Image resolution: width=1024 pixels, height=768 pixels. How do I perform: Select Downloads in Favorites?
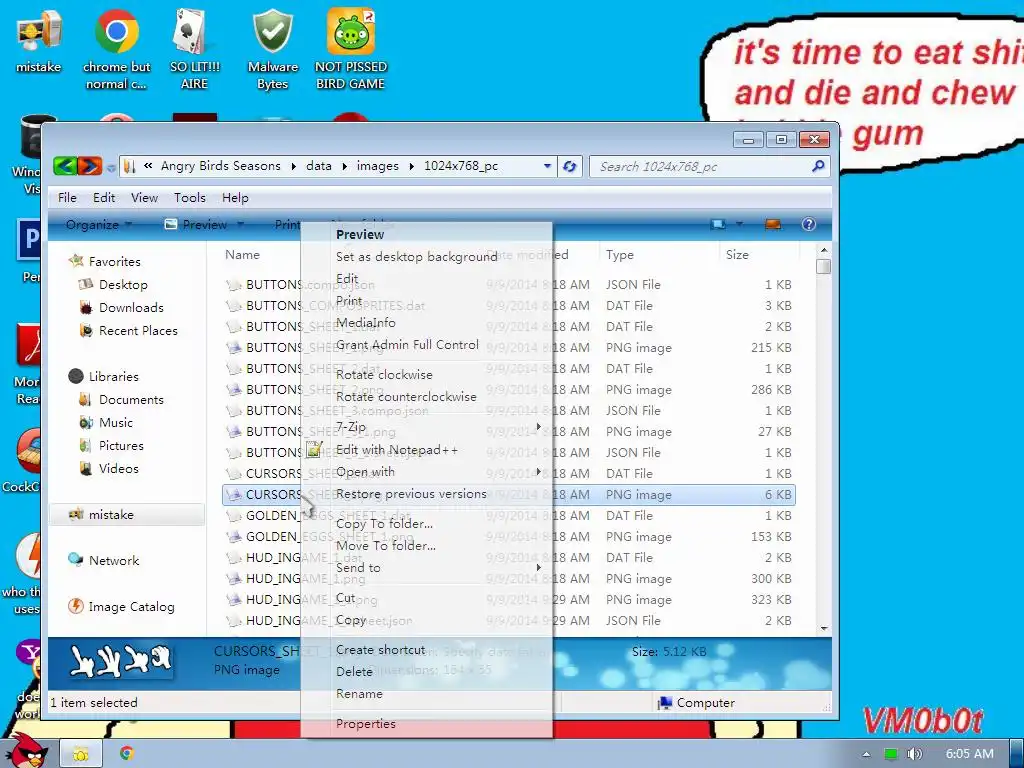click(x=131, y=308)
